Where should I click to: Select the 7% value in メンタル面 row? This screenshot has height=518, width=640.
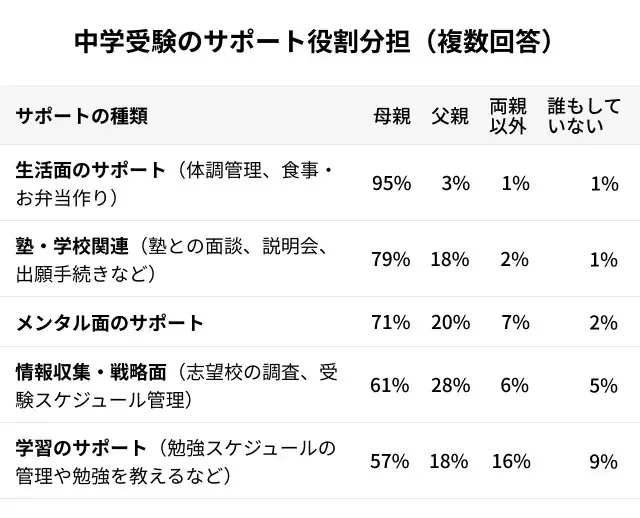[515, 322]
